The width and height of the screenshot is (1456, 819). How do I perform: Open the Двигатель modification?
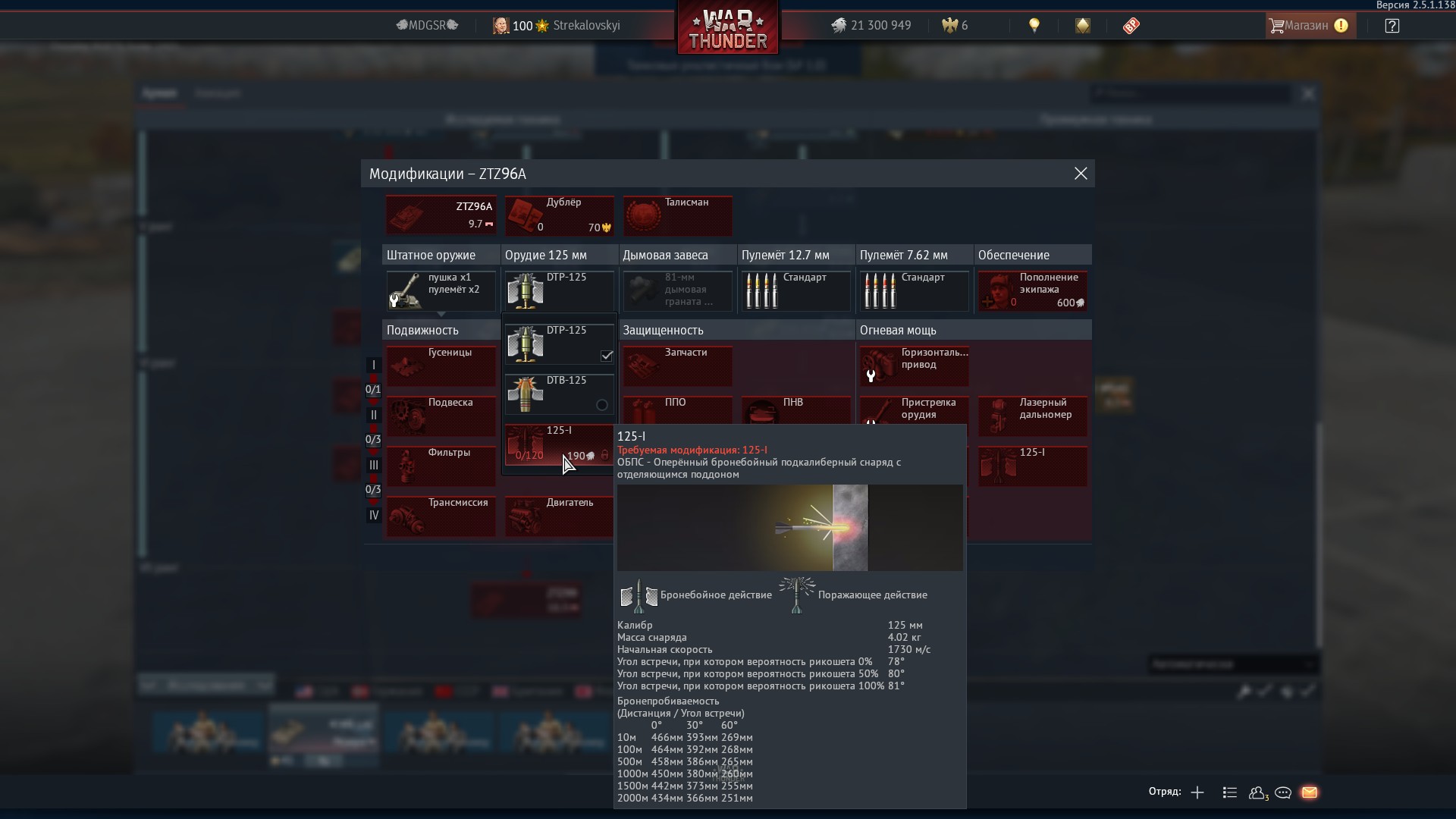pyautogui.click(x=560, y=516)
